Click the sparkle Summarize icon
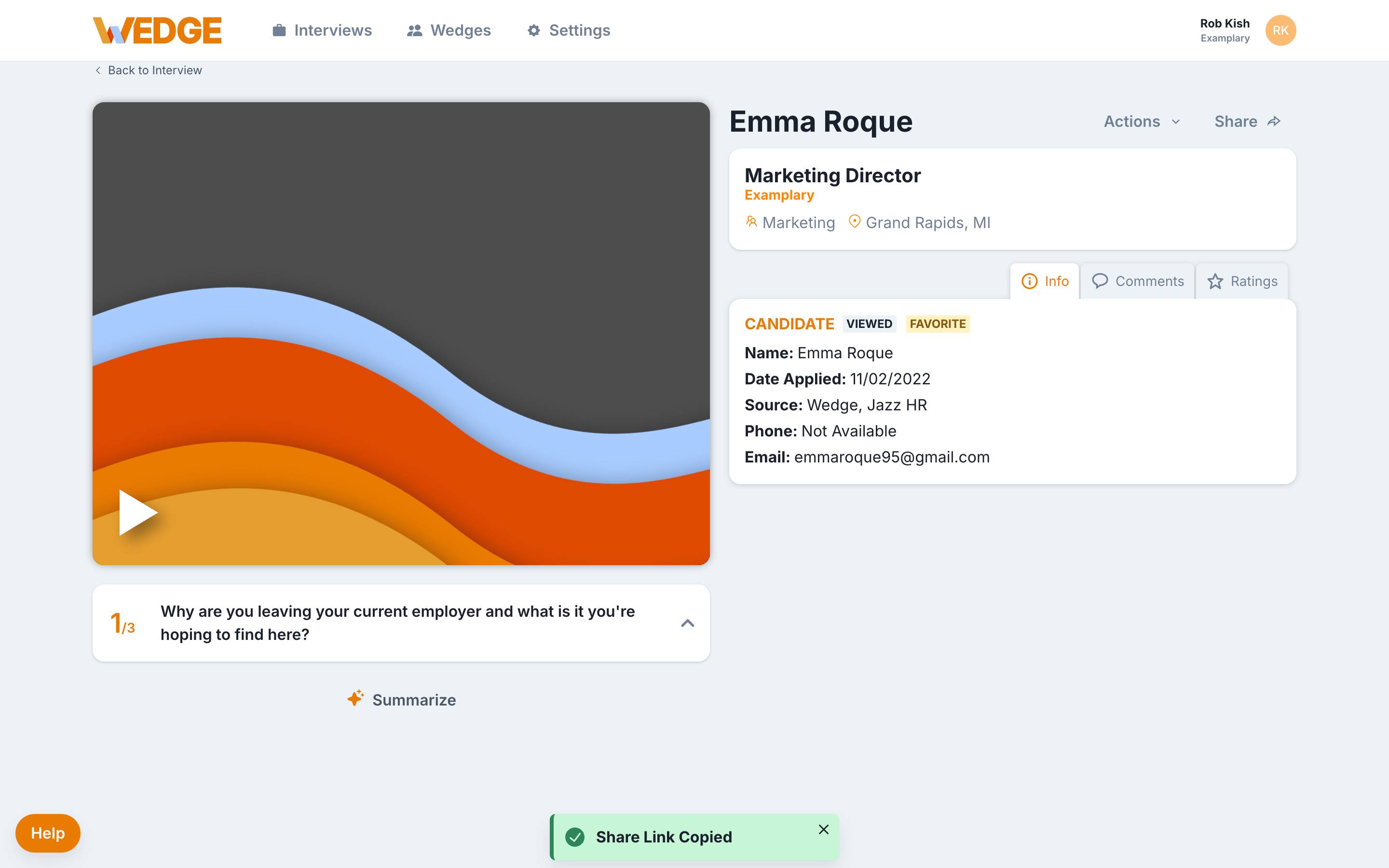 point(355,698)
